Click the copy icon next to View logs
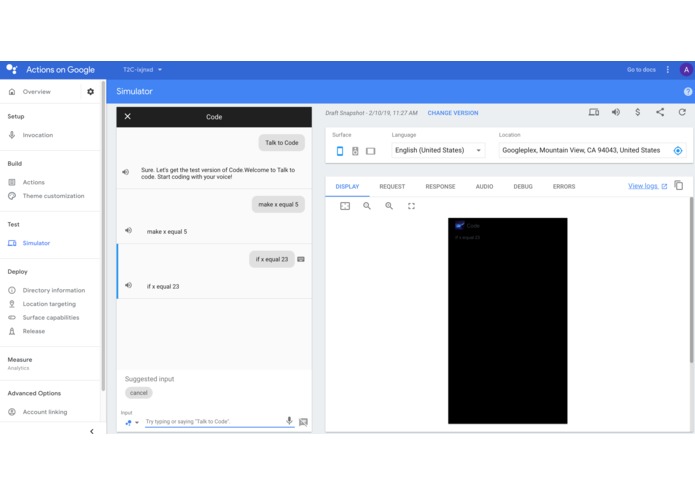The width and height of the screenshot is (695, 494). 679,185
